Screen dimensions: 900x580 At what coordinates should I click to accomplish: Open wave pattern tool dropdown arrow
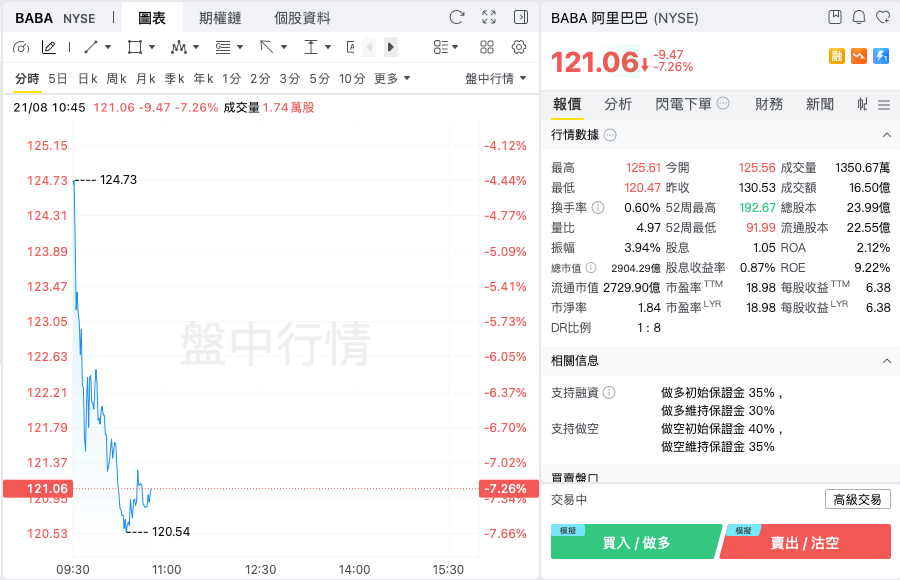click(196, 47)
